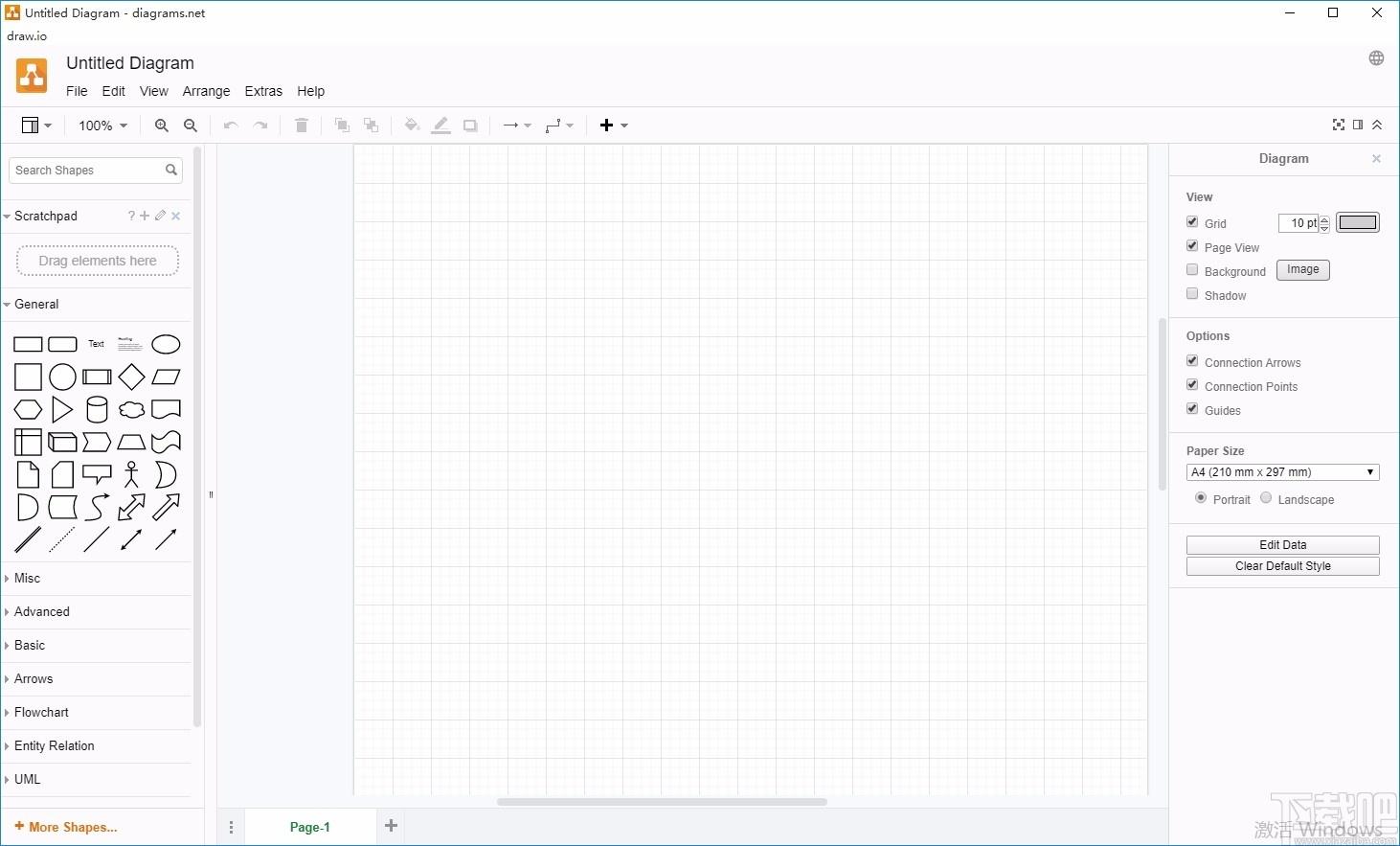This screenshot has height=846, width=1400.
Task: Select the diamond shape in General
Action: 131,377
